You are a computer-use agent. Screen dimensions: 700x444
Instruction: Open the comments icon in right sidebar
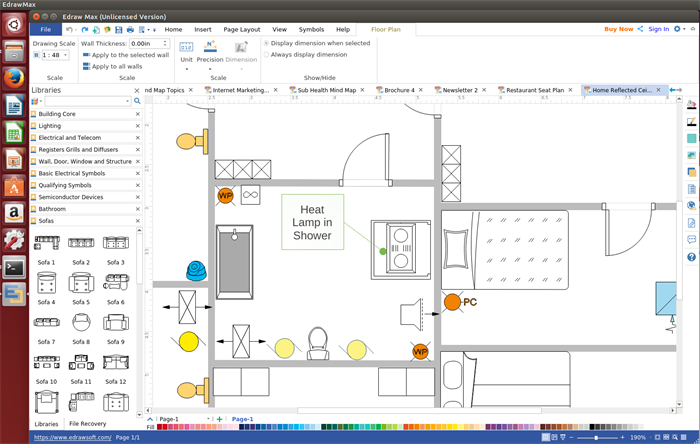pos(691,240)
